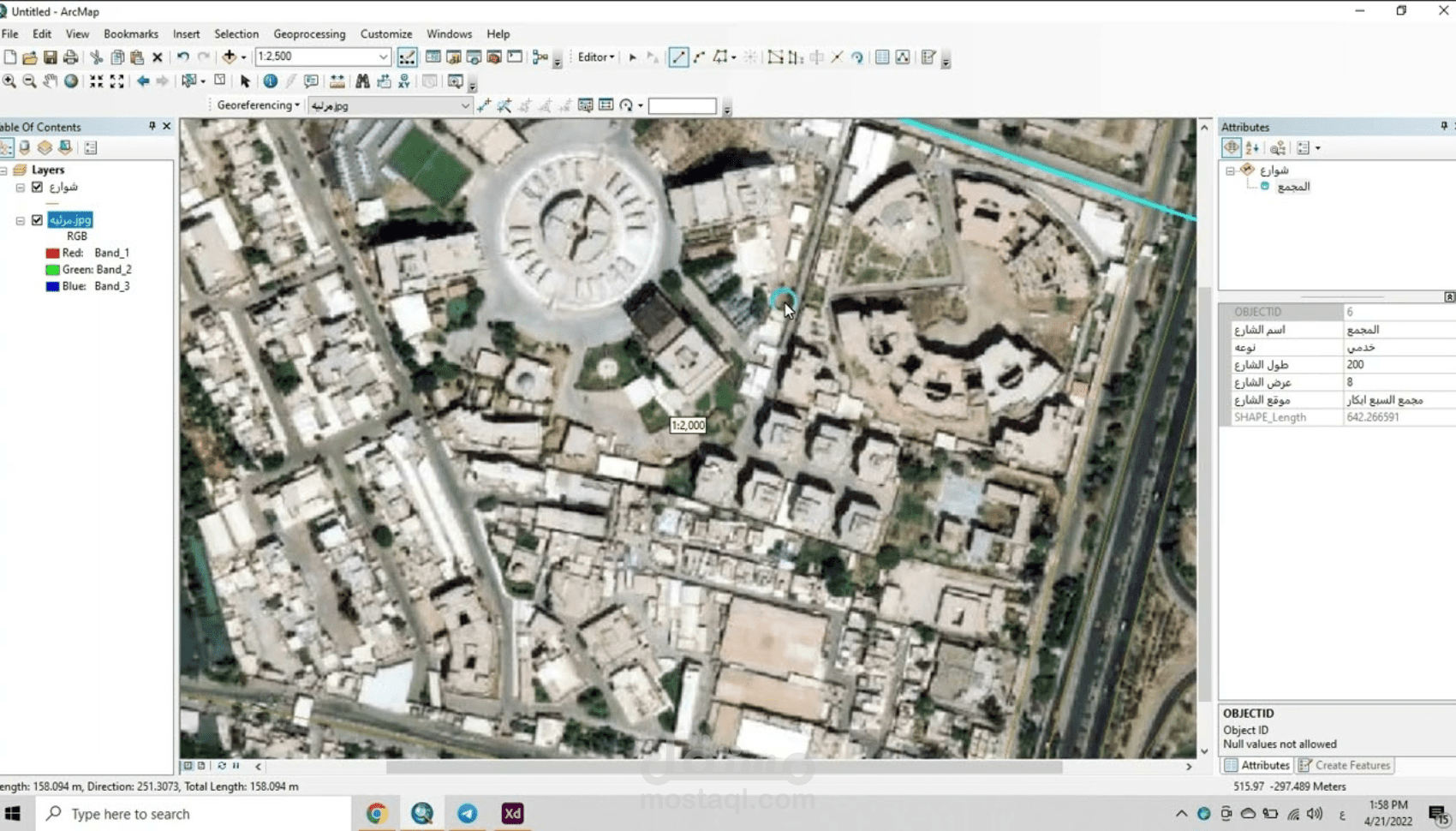Click the Windows search box on taskbar
The width and height of the screenshot is (1456, 831).
[194, 813]
